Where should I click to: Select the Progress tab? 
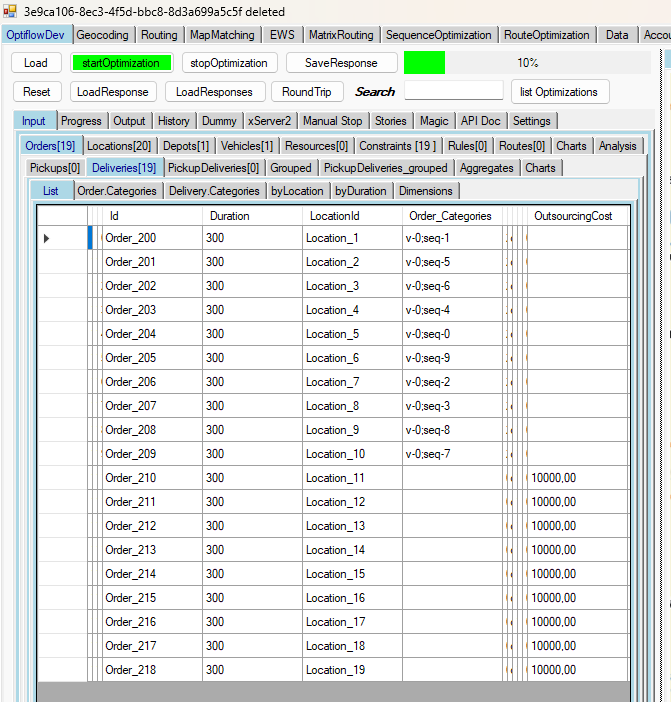(81, 121)
